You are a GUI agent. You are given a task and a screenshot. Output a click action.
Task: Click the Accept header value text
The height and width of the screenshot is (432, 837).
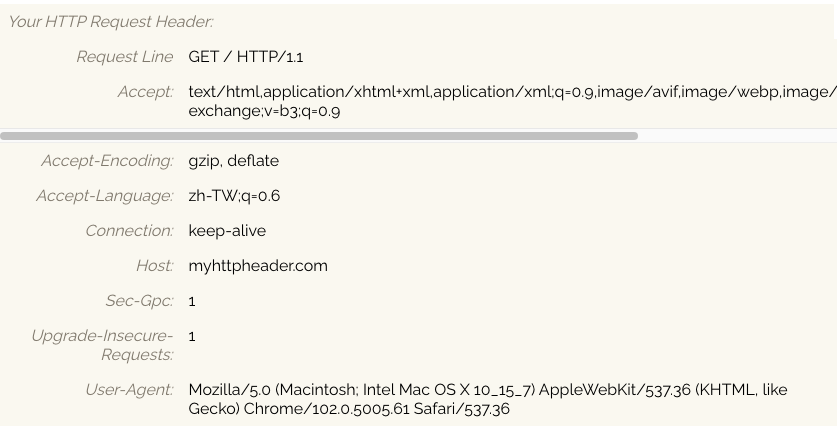pyautogui.click(x=512, y=101)
